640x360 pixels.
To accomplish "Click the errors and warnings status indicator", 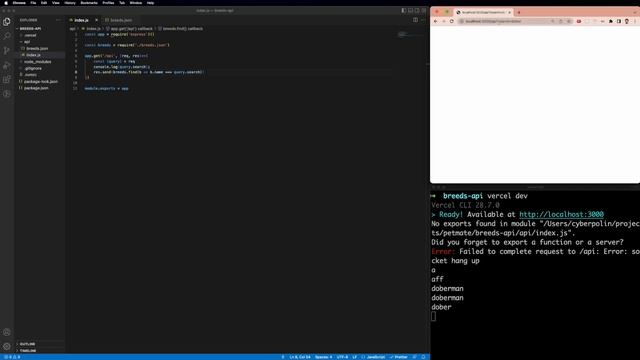I will [12, 357].
